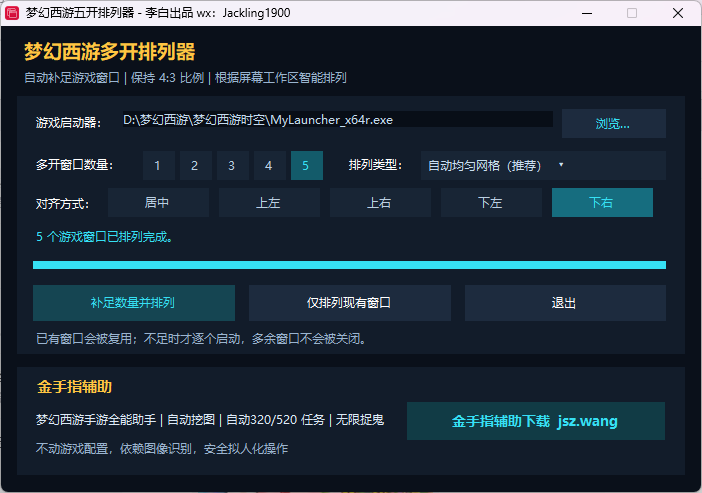The image size is (702, 493).
Task: Click the 梦幻西游多开排列器 heading
Action: (110, 52)
